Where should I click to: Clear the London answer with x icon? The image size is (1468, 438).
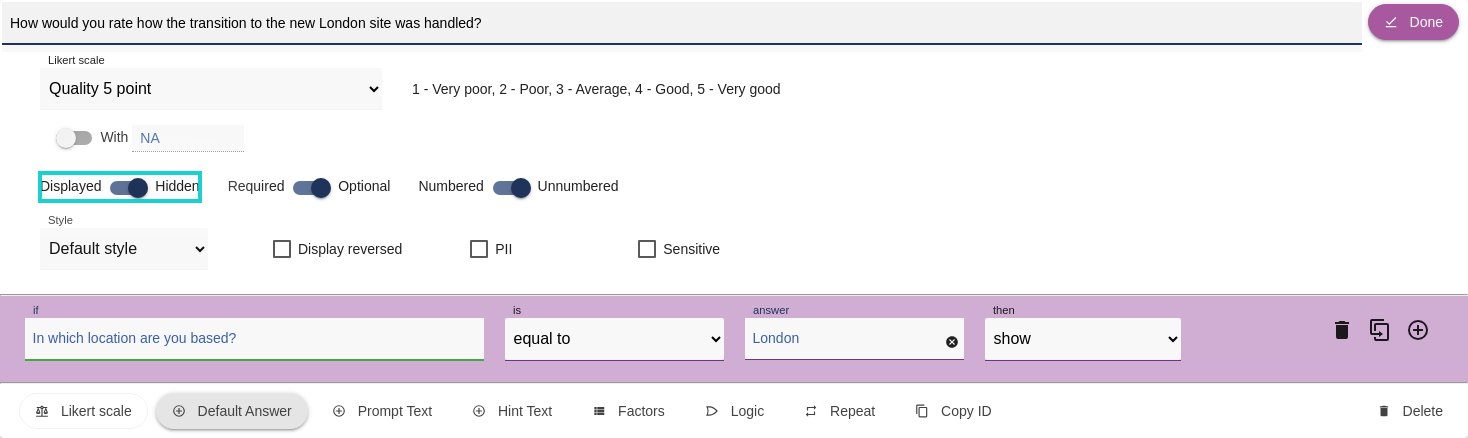click(x=952, y=342)
